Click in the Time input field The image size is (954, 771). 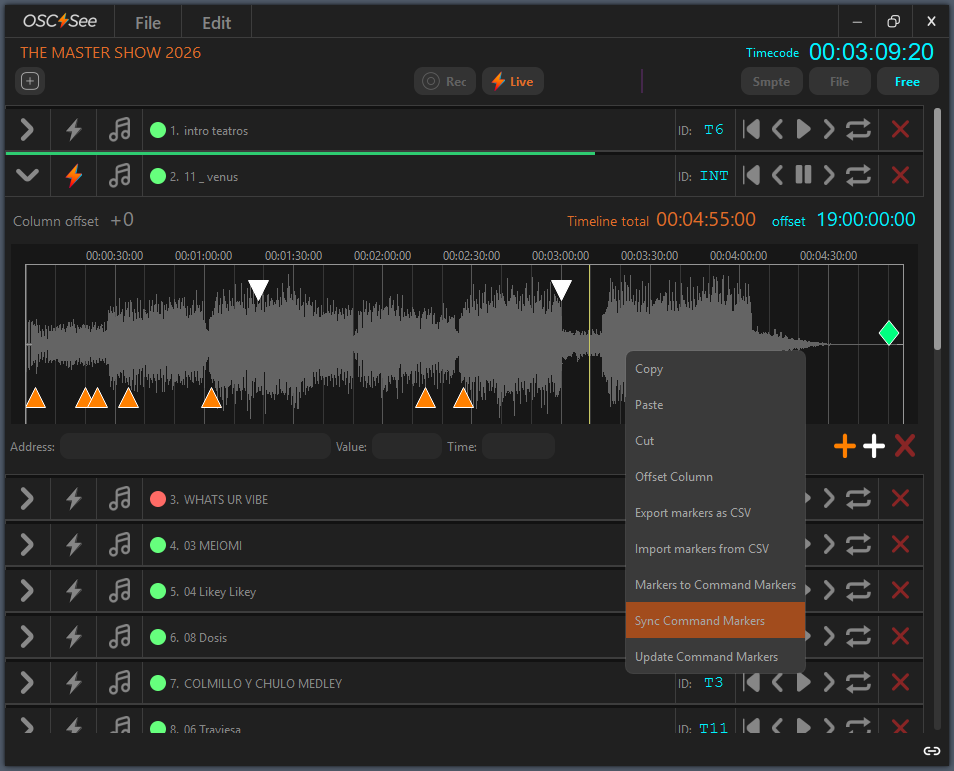[518, 446]
